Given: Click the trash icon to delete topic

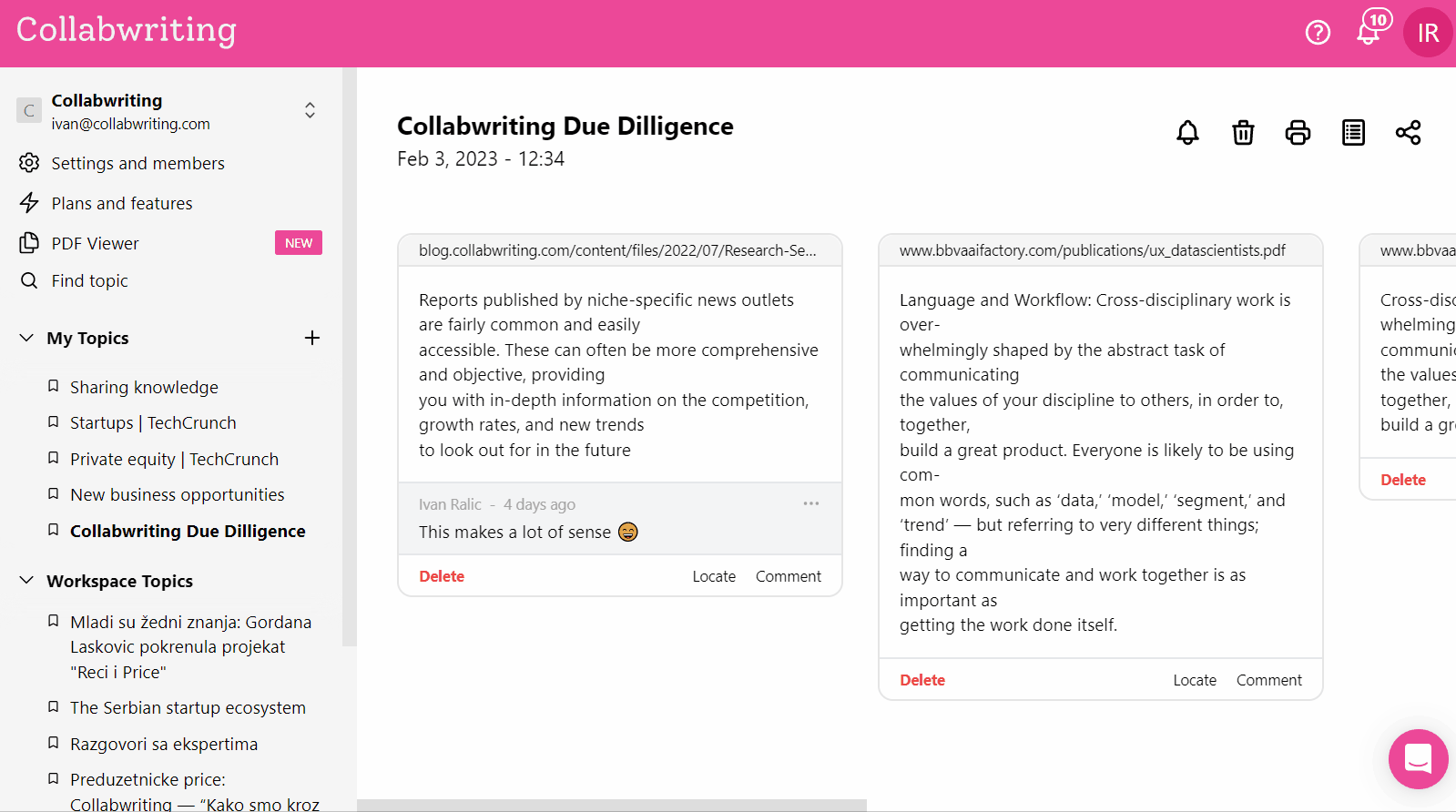Looking at the screenshot, I should pyautogui.click(x=1243, y=133).
